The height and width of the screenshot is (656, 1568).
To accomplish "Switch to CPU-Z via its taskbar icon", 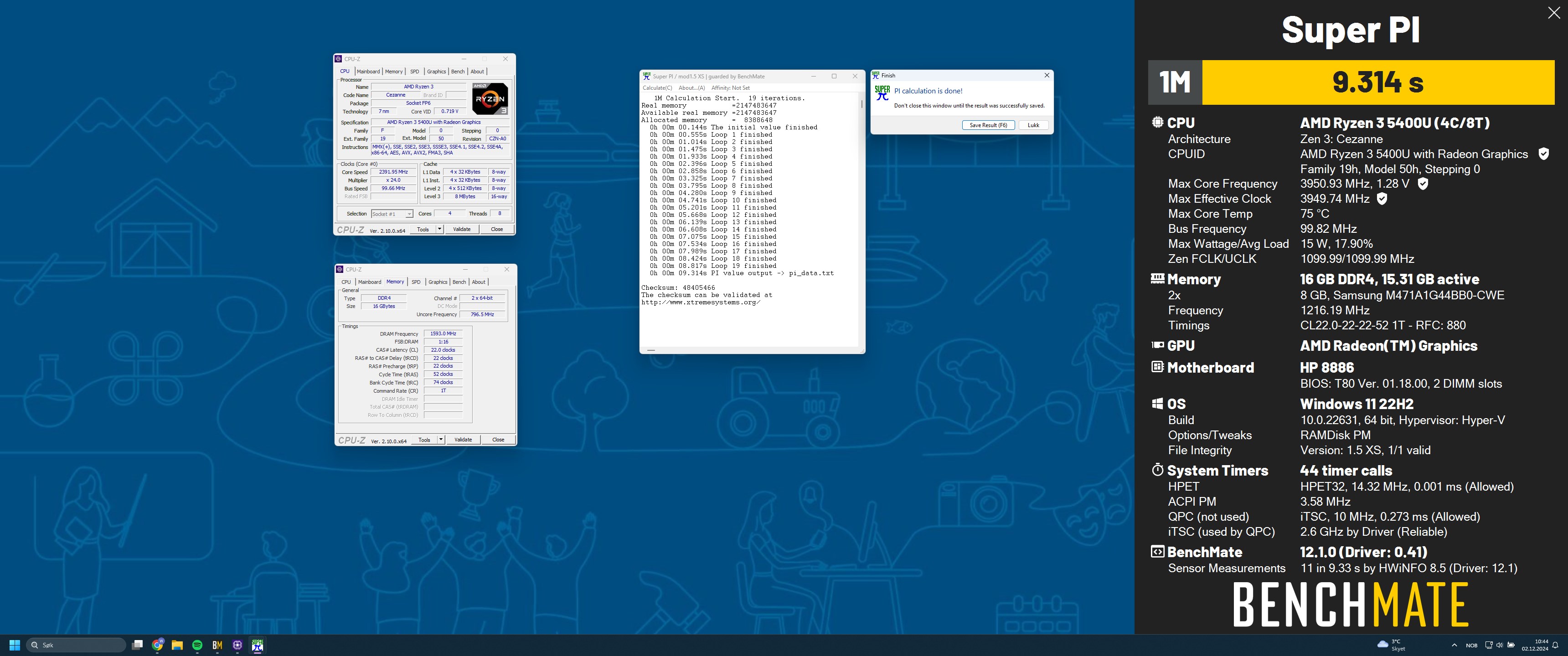I will click(x=237, y=645).
